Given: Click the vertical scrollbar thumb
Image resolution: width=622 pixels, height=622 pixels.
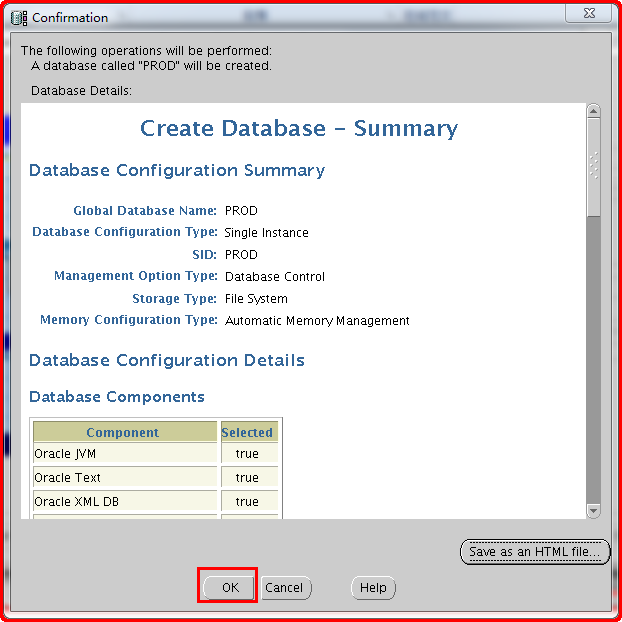Looking at the screenshot, I should [593, 167].
